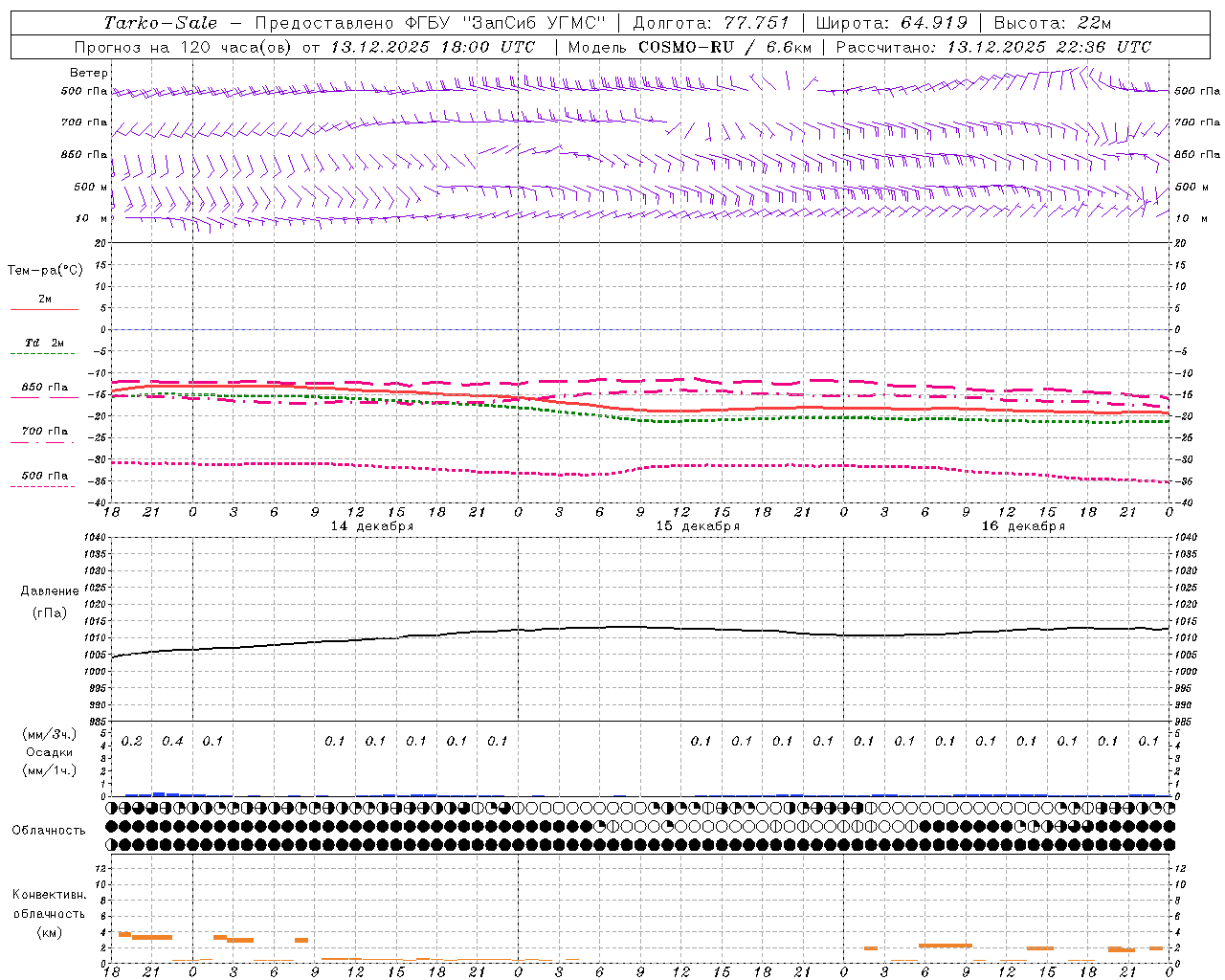The width and height of the screenshot is (1225, 980).
Task: Click the 700 гПа temperature legend entry
Action: 45,432
